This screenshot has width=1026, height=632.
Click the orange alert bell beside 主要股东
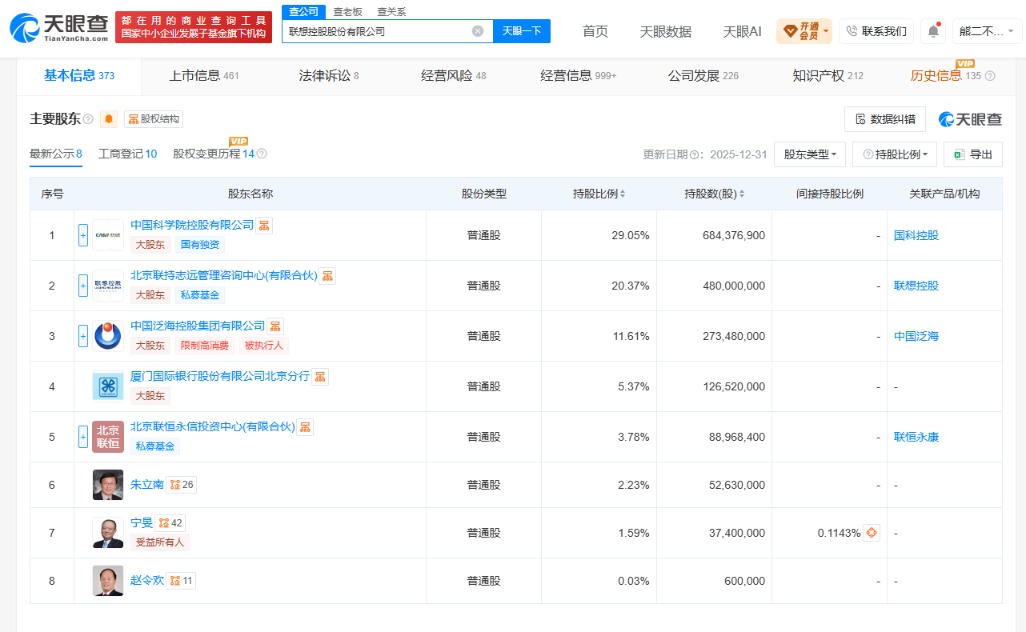point(109,119)
